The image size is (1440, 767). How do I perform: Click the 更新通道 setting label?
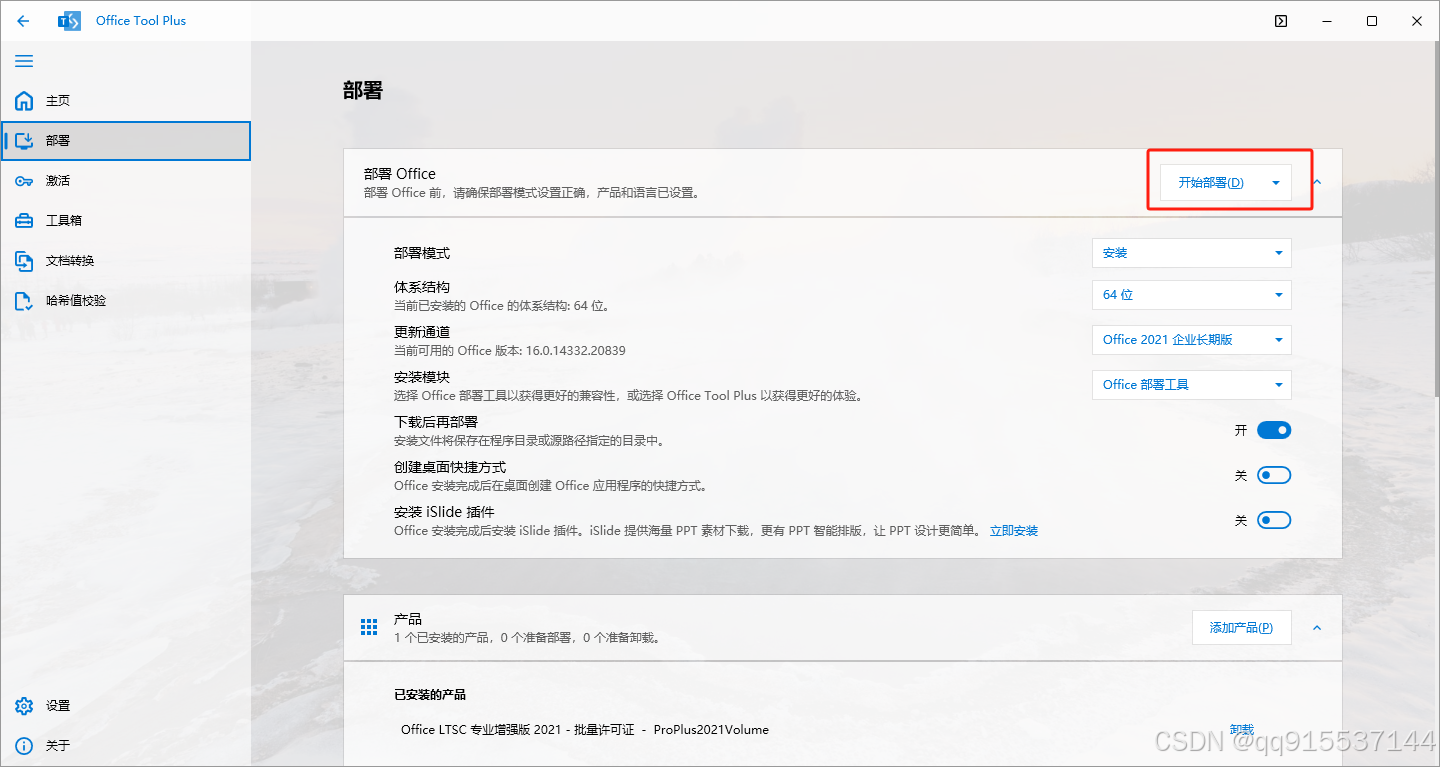click(422, 332)
